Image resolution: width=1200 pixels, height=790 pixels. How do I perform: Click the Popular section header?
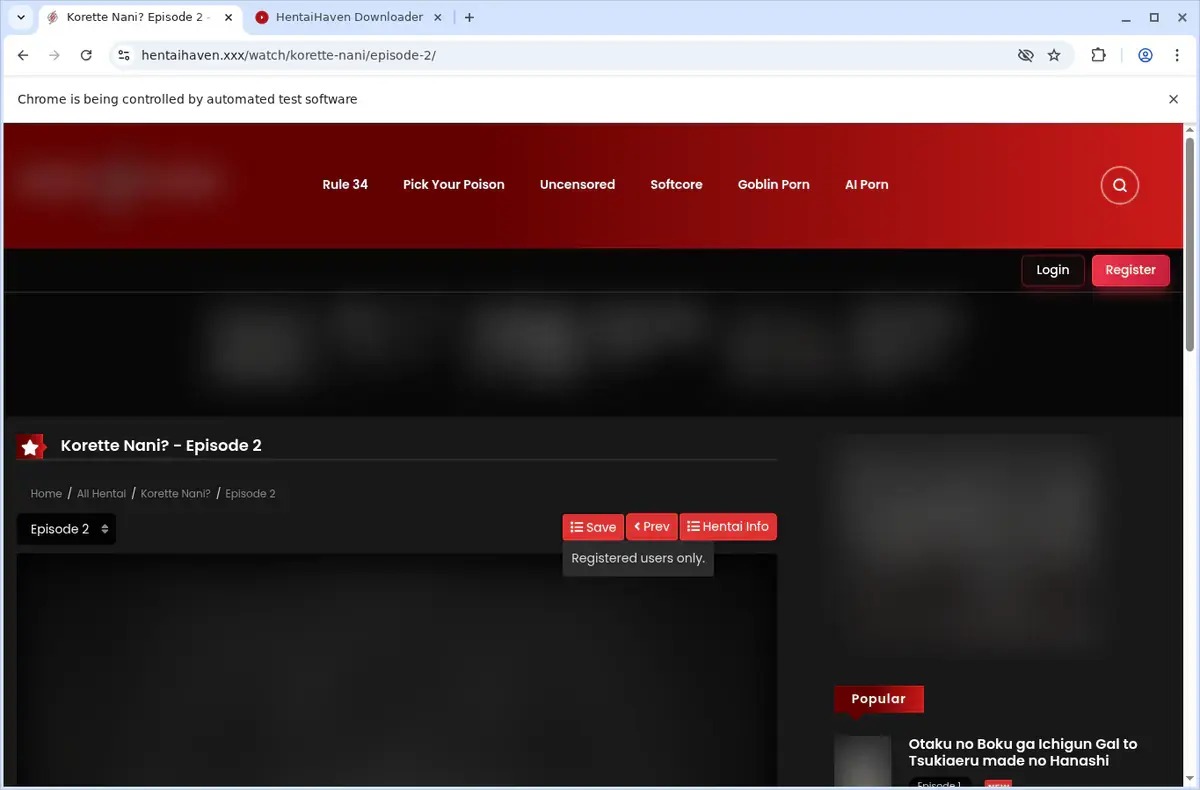tap(878, 699)
